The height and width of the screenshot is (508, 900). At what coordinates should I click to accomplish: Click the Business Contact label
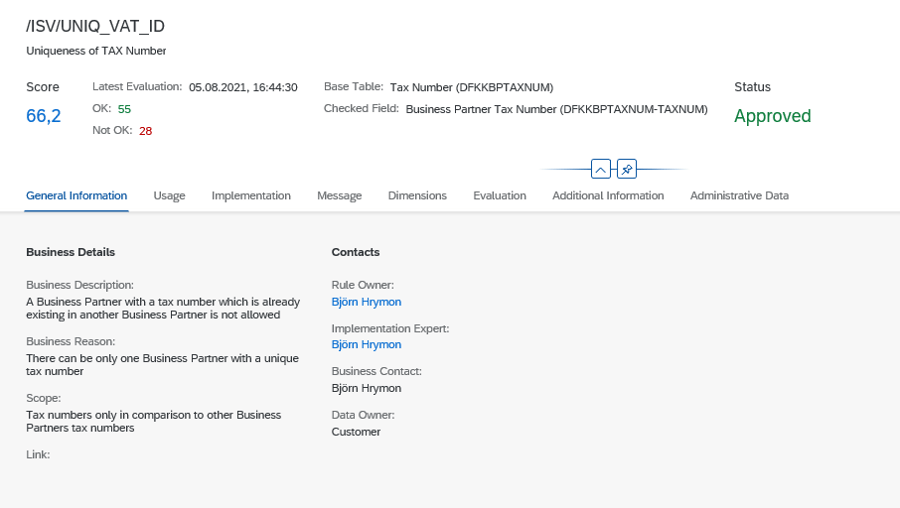377,371
